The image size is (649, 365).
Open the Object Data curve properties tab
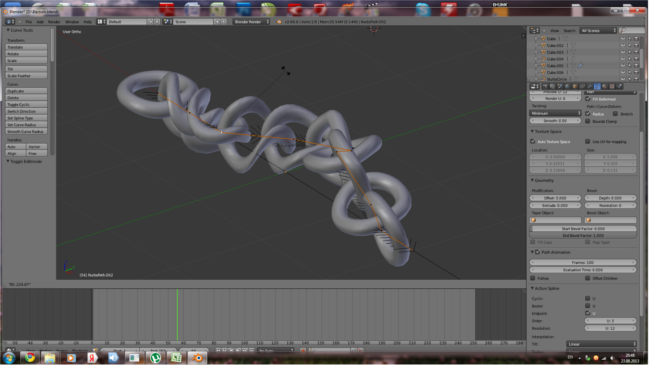coord(597,86)
